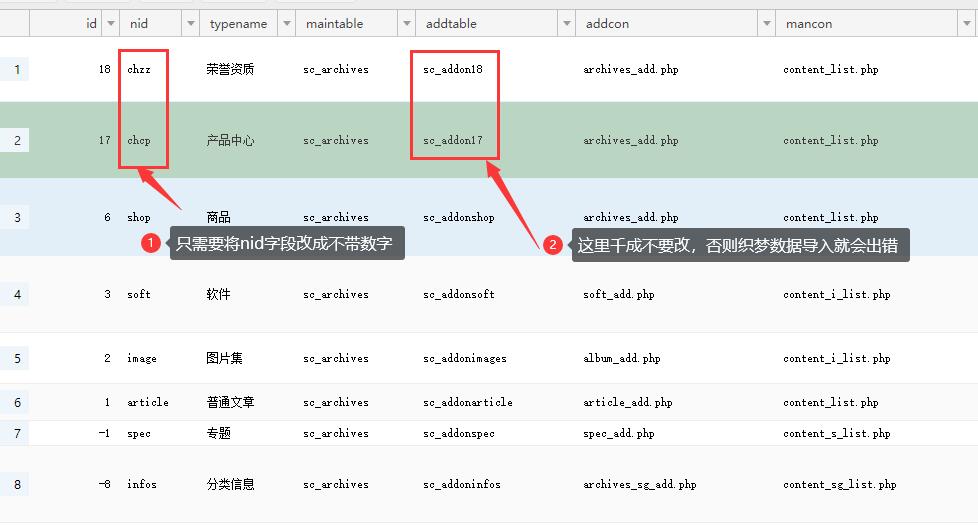Viewport: 978px width, 532px height.
Task: Click the addcon cell 'article_add.php'
Action: (627, 402)
